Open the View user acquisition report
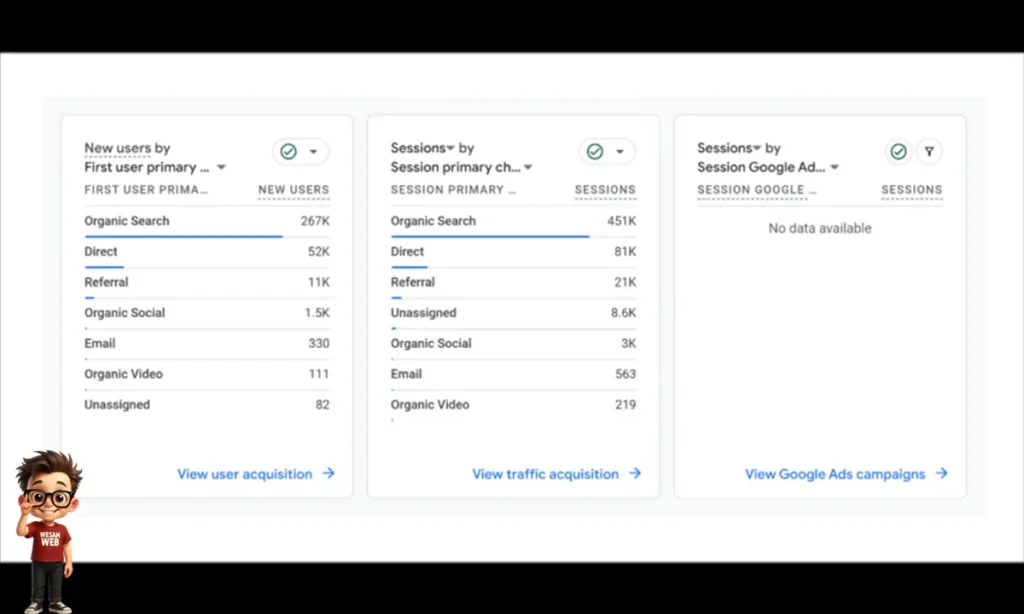1024x614 pixels. (245, 474)
